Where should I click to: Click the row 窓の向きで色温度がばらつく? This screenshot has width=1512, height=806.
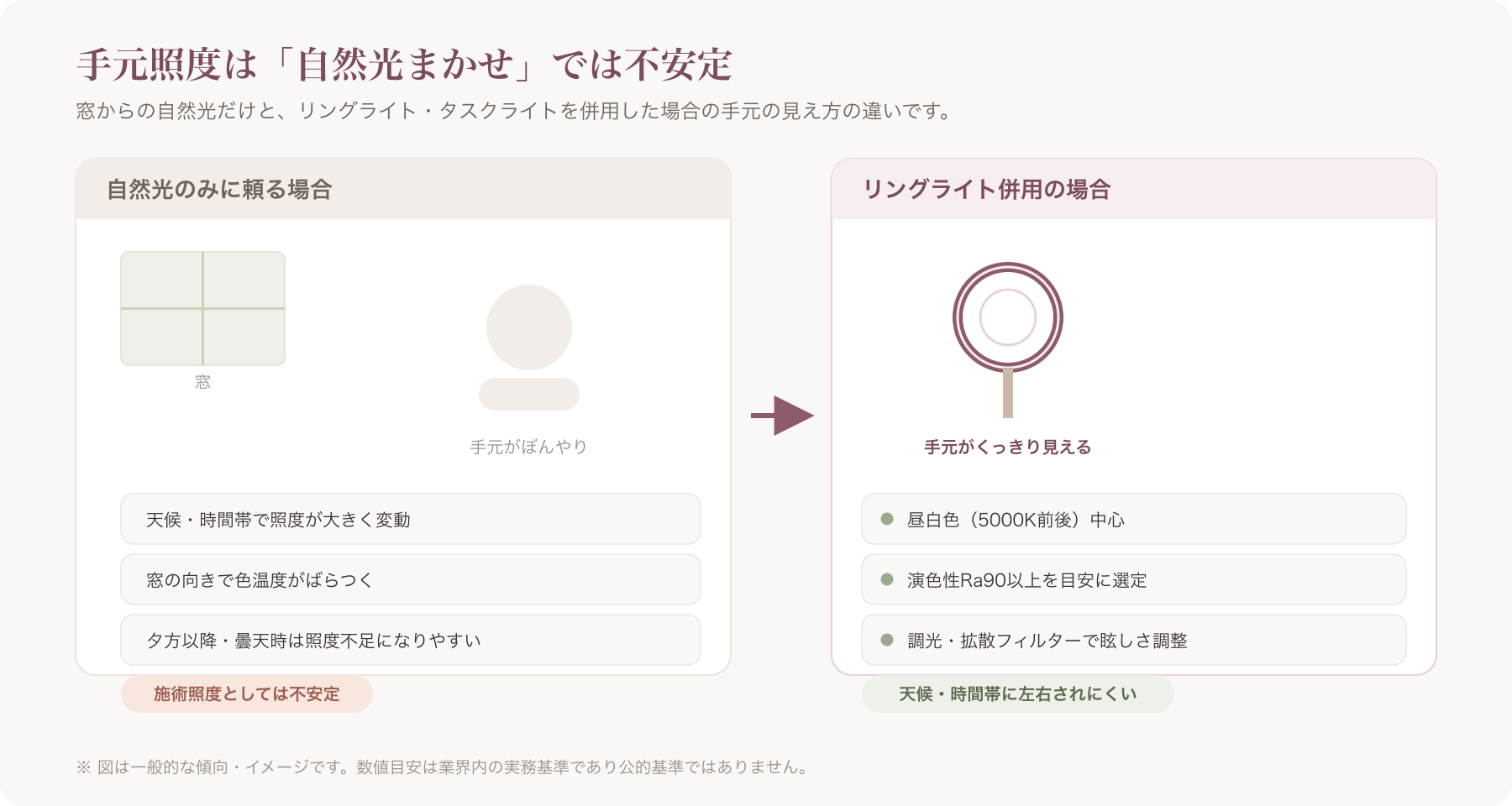click(x=411, y=579)
